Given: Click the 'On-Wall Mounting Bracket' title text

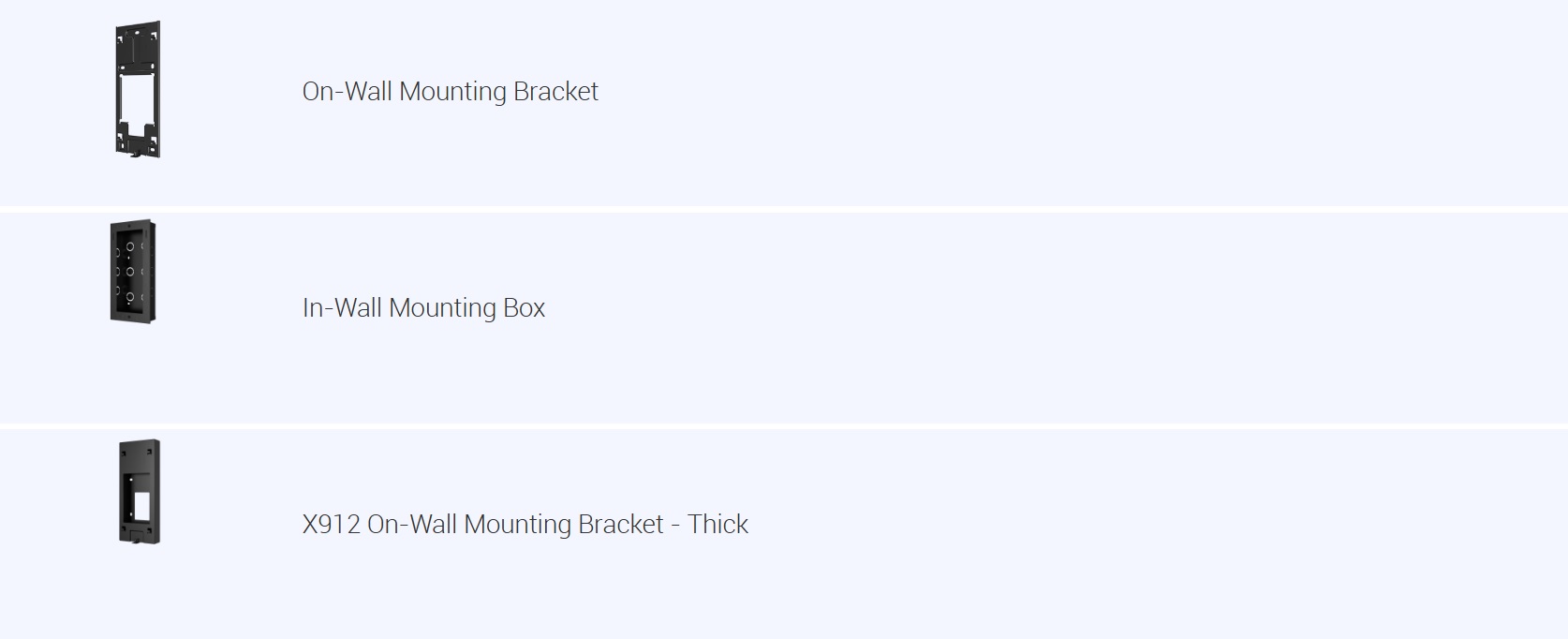Looking at the screenshot, I should [x=450, y=92].
